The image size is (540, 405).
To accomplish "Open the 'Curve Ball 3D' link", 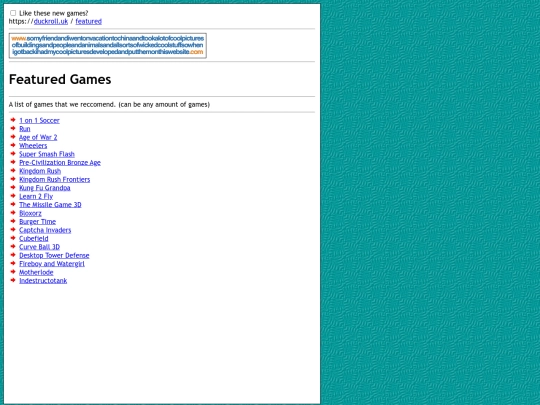I will coord(40,247).
